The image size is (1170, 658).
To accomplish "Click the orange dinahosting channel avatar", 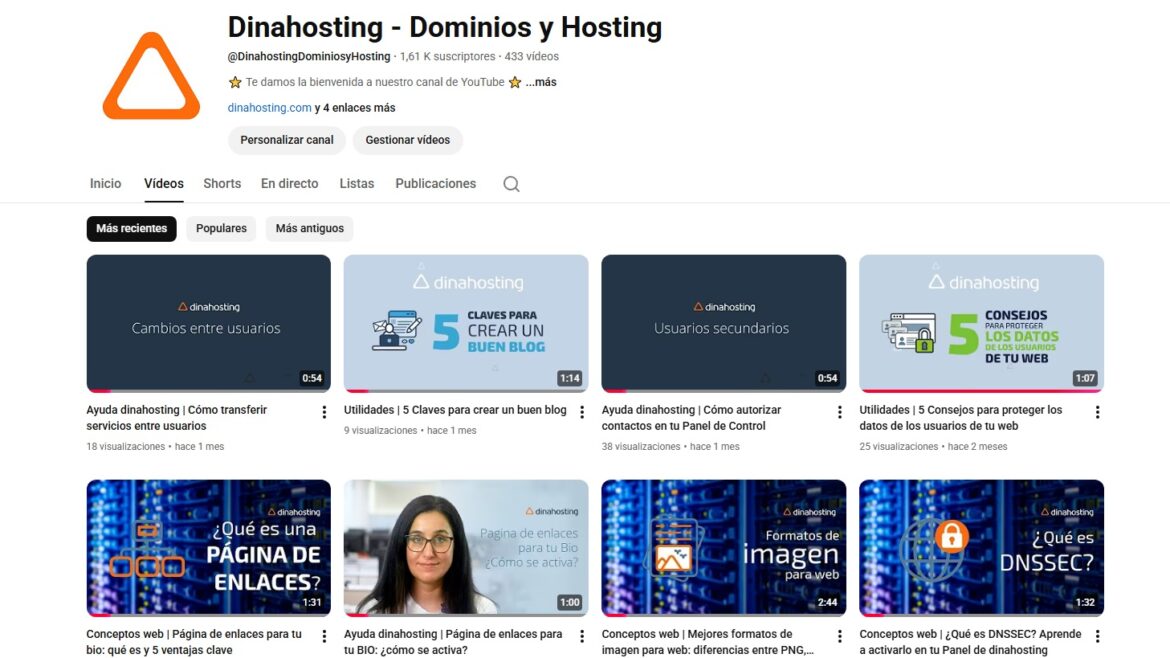I will pos(151,77).
